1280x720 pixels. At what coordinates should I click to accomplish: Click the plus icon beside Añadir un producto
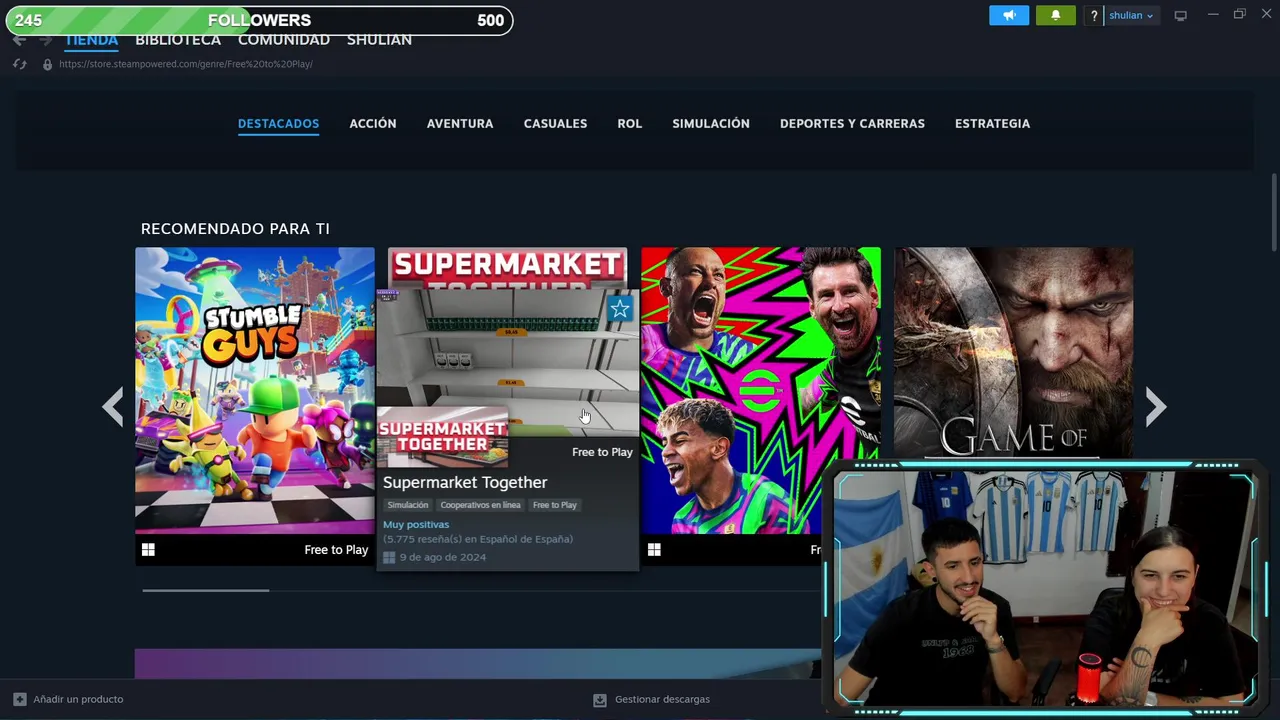tap(20, 699)
